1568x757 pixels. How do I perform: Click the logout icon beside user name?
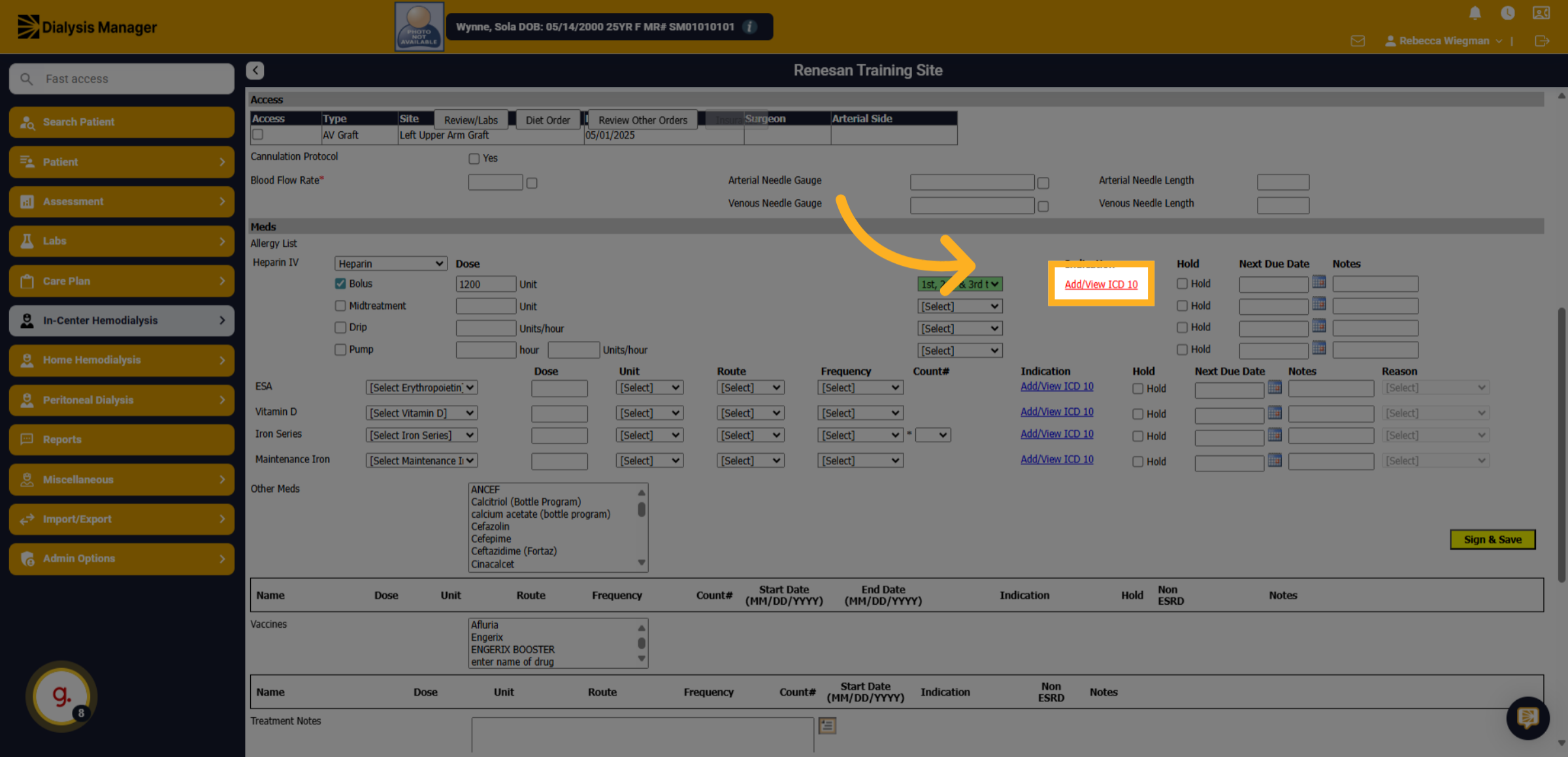tap(1542, 41)
